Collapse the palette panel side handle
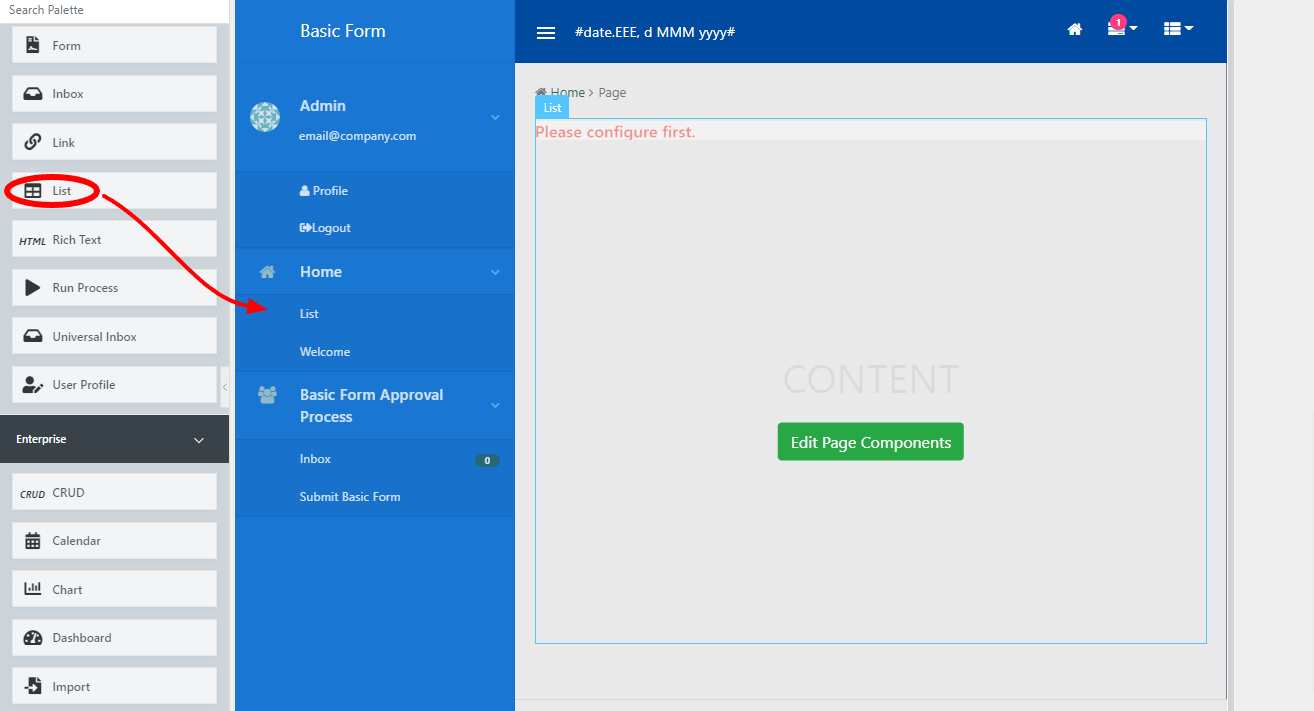 point(224,386)
